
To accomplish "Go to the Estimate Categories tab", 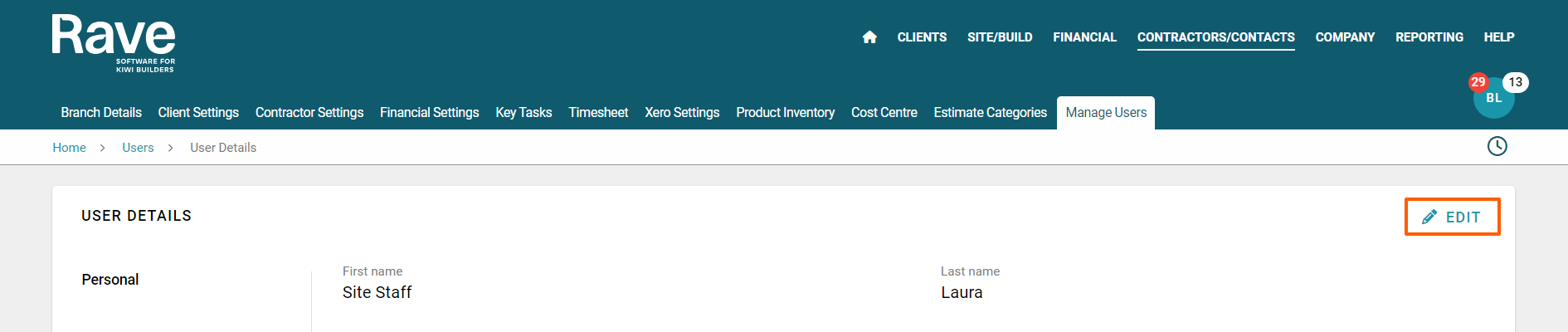I will [x=990, y=113].
